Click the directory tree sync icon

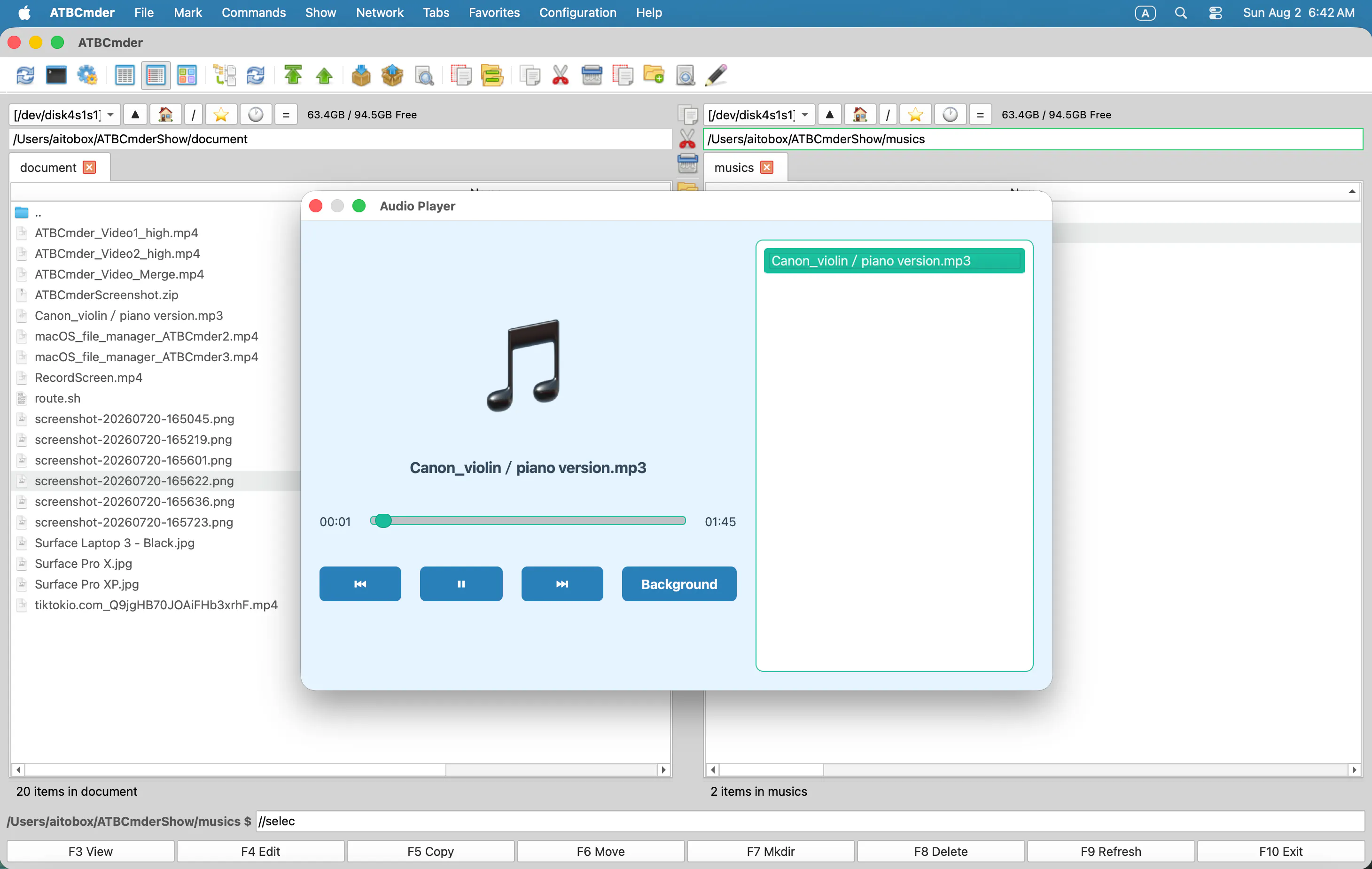tap(225, 75)
